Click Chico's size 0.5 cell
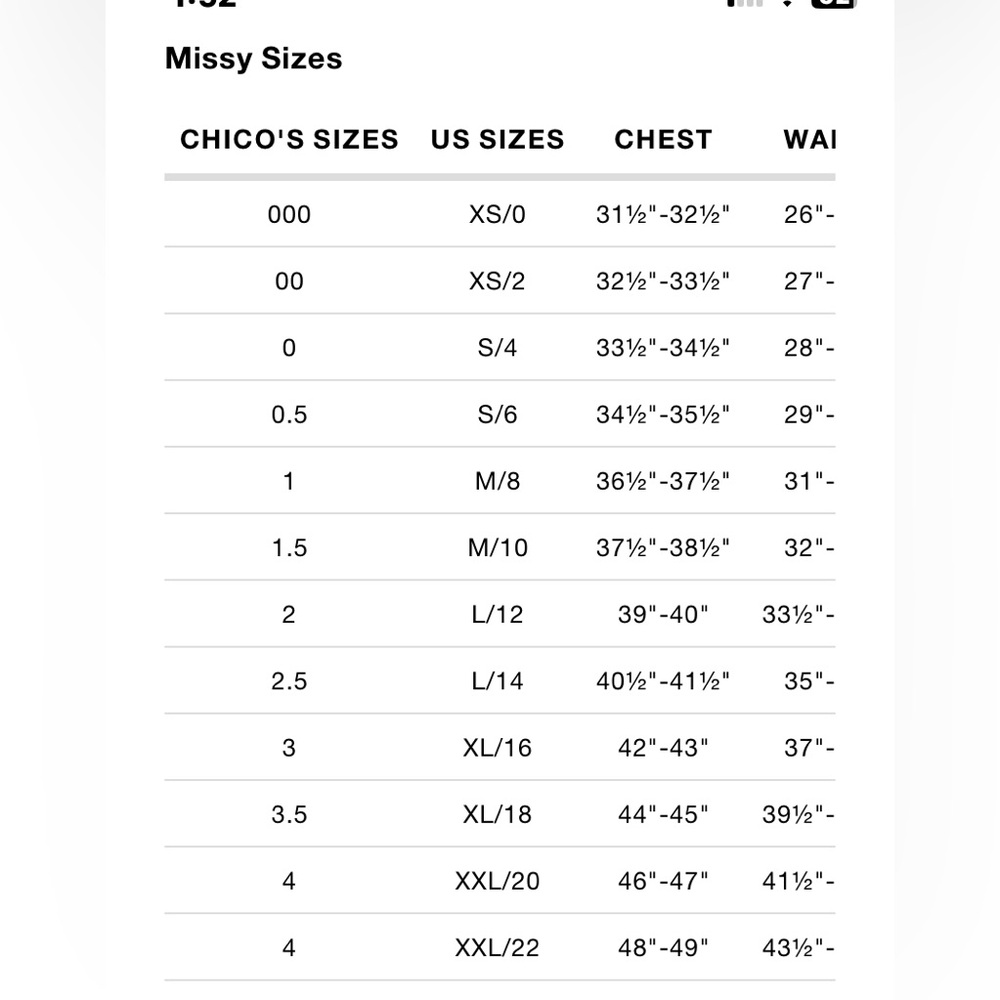The image size is (1000, 1000). pyautogui.click(x=289, y=415)
